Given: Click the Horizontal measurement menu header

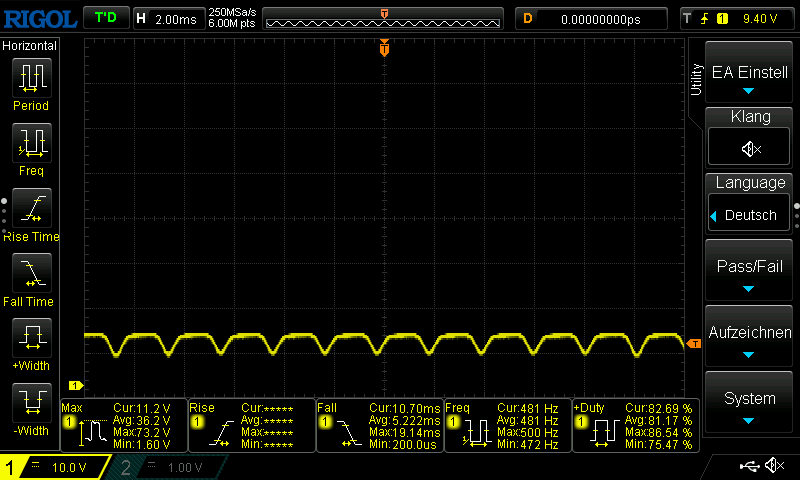Looking at the screenshot, I should coord(30,46).
